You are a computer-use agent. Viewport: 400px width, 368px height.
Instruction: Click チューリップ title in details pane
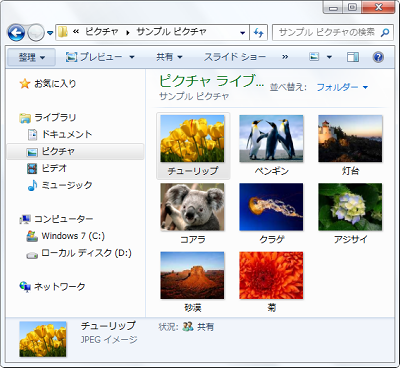pyautogui.click(x=108, y=326)
